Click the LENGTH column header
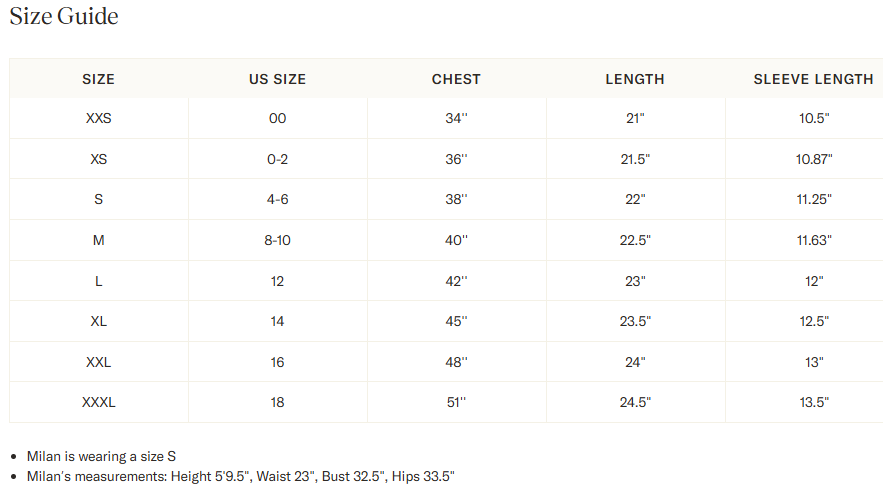 (x=635, y=79)
